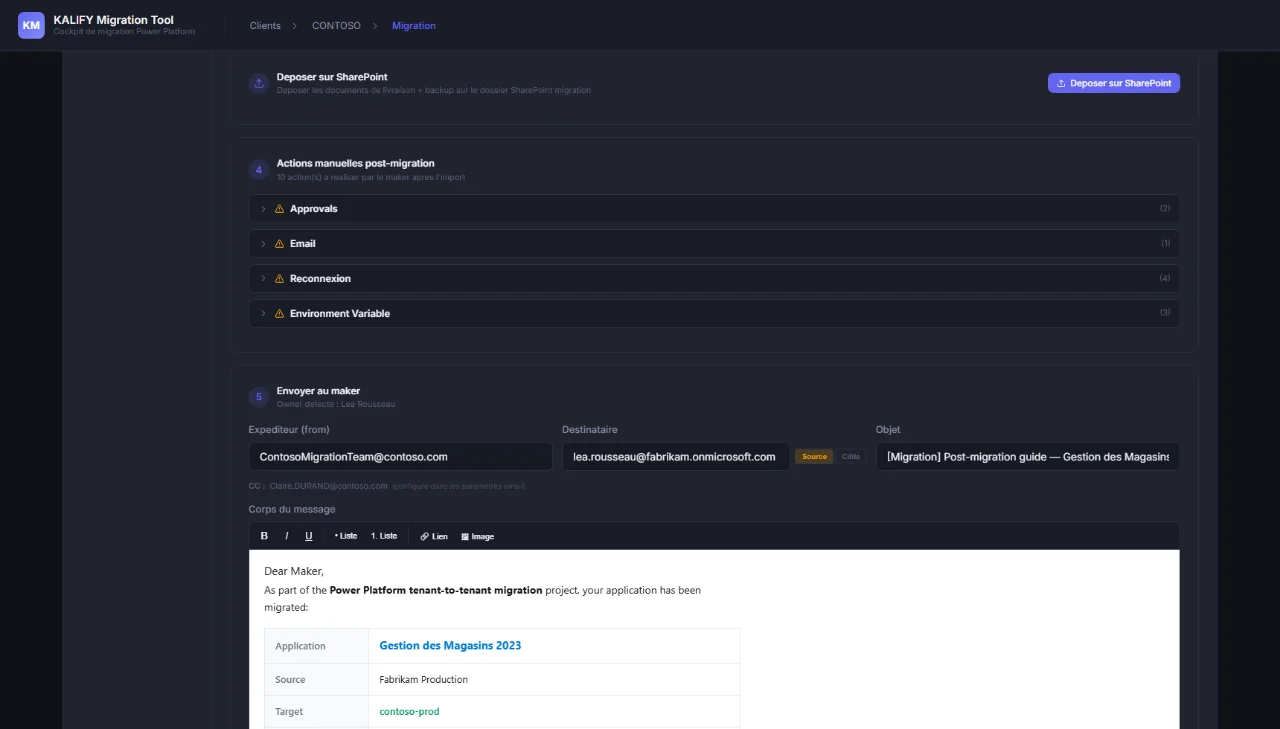Screen dimensions: 1280x729
Task: Click the (4) count on Reconnexion row
Action: [x=1165, y=279]
